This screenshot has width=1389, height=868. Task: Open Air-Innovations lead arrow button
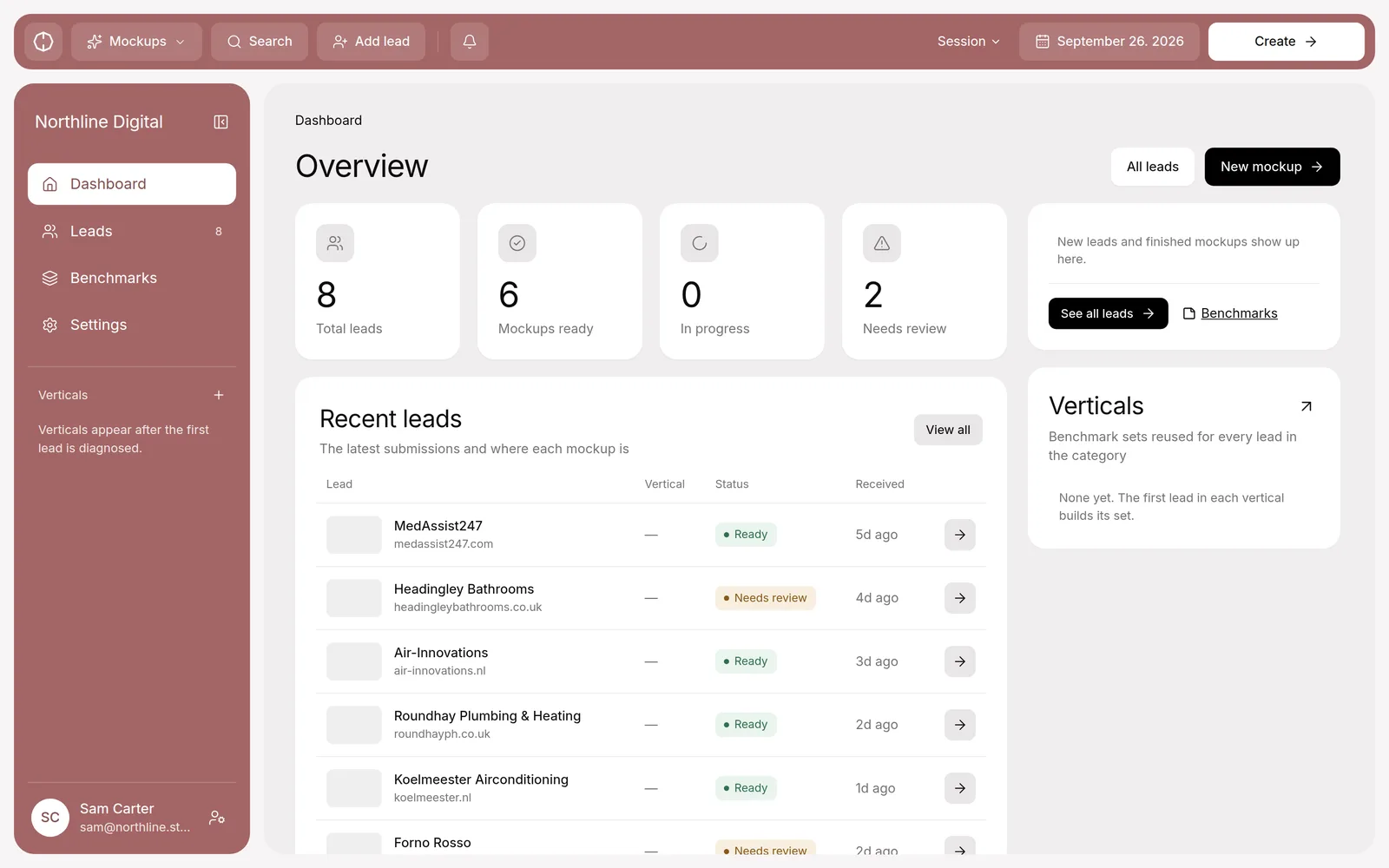[960, 661]
